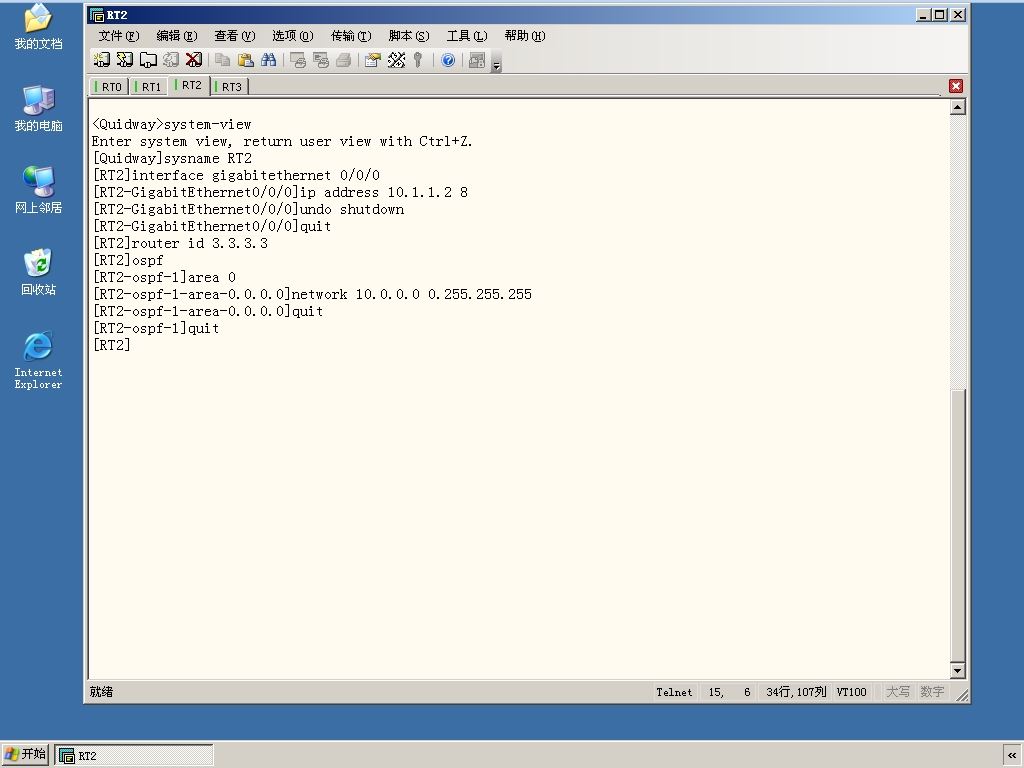Switch to the RT1 session tab
Viewport: 1024px width, 768px height.
pos(148,87)
